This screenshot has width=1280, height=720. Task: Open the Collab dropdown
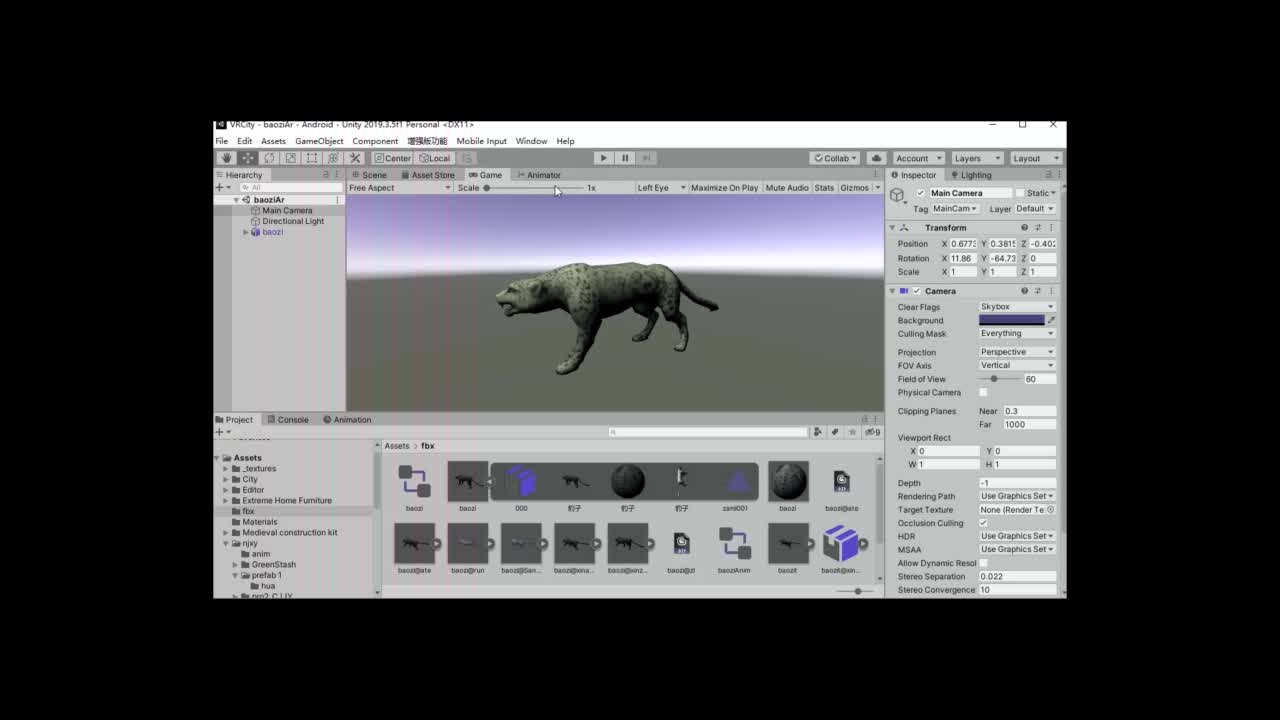click(x=836, y=158)
